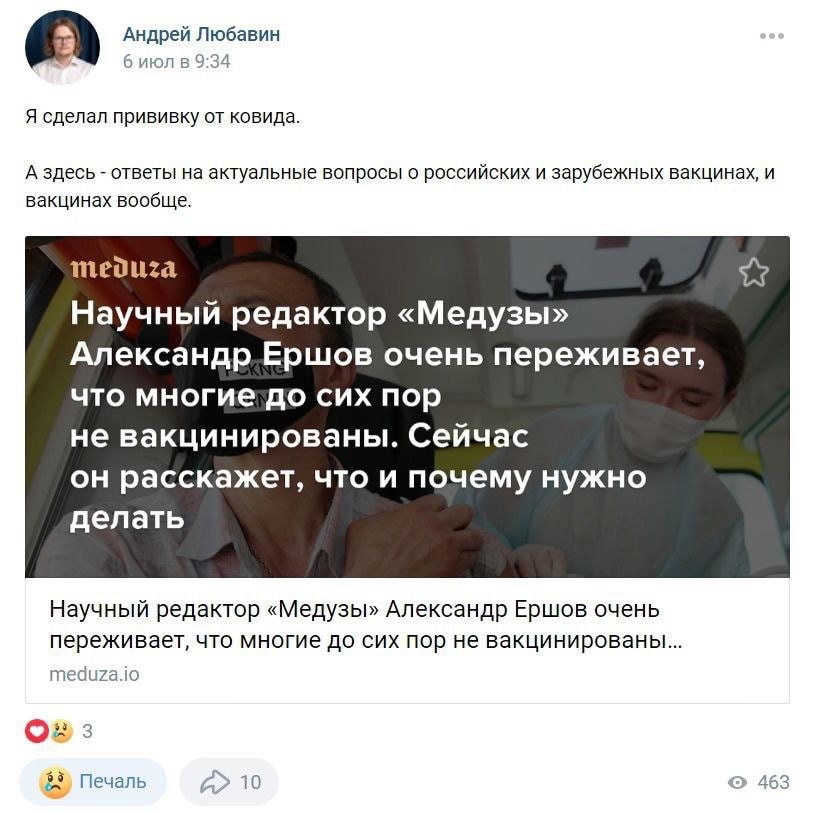The width and height of the screenshot is (813, 814).
Task: Click Андрей Любавин's profile avatar
Action: pos(62,47)
